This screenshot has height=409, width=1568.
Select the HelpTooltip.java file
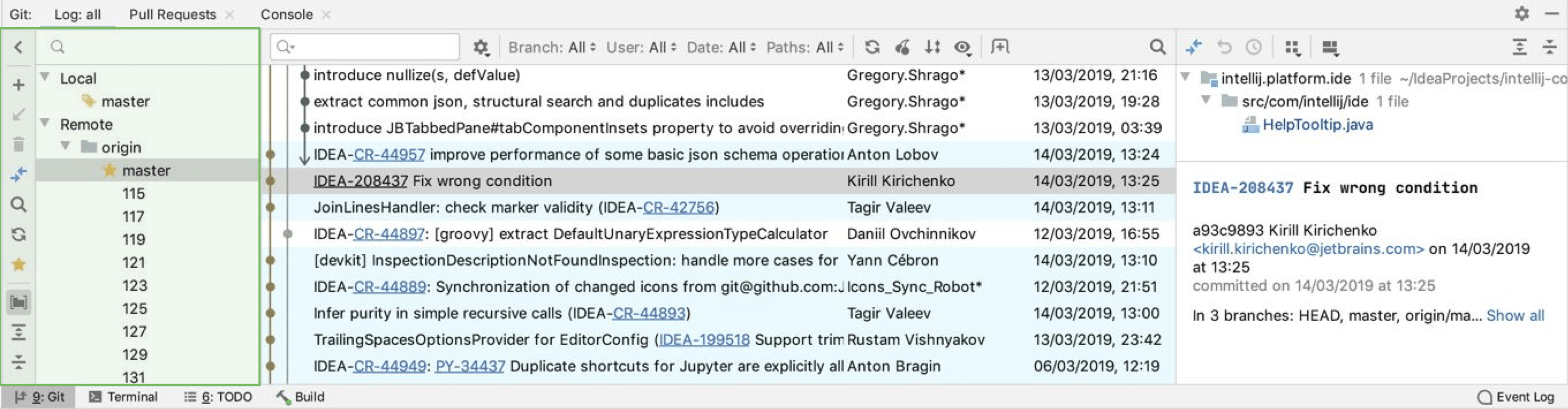pos(1317,125)
